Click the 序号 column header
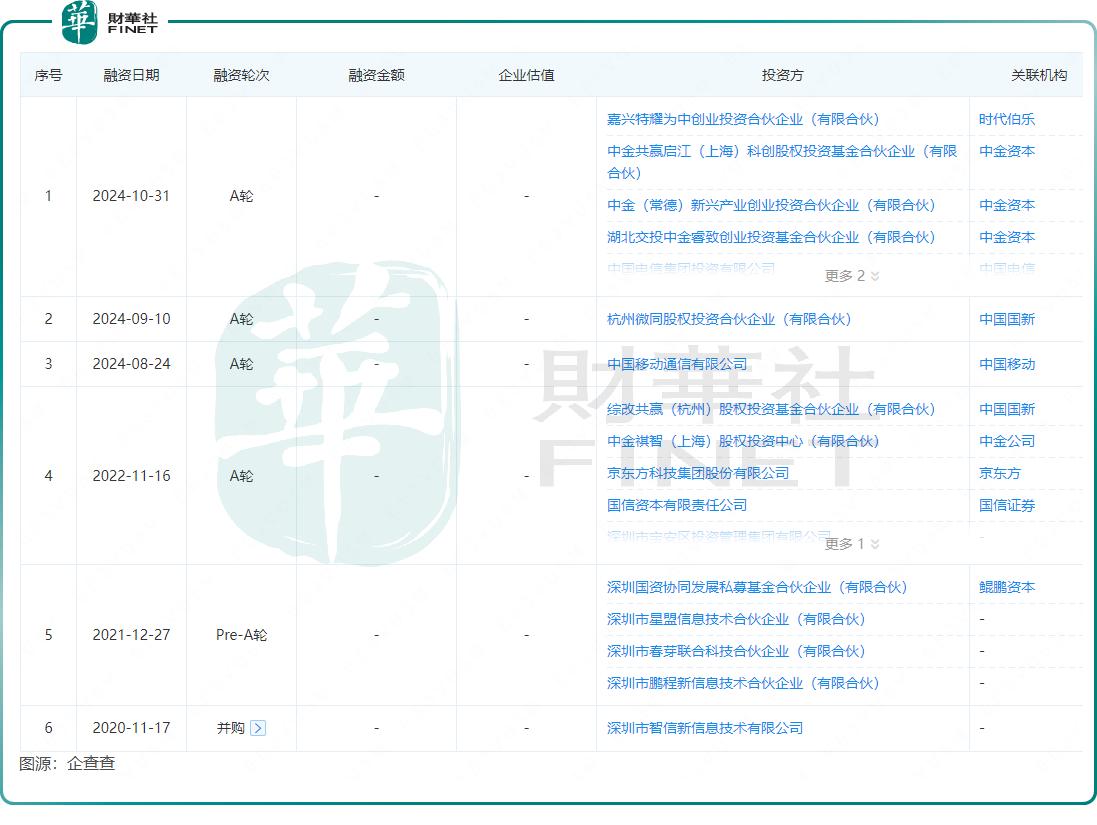1097x825 pixels. tap(48, 75)
